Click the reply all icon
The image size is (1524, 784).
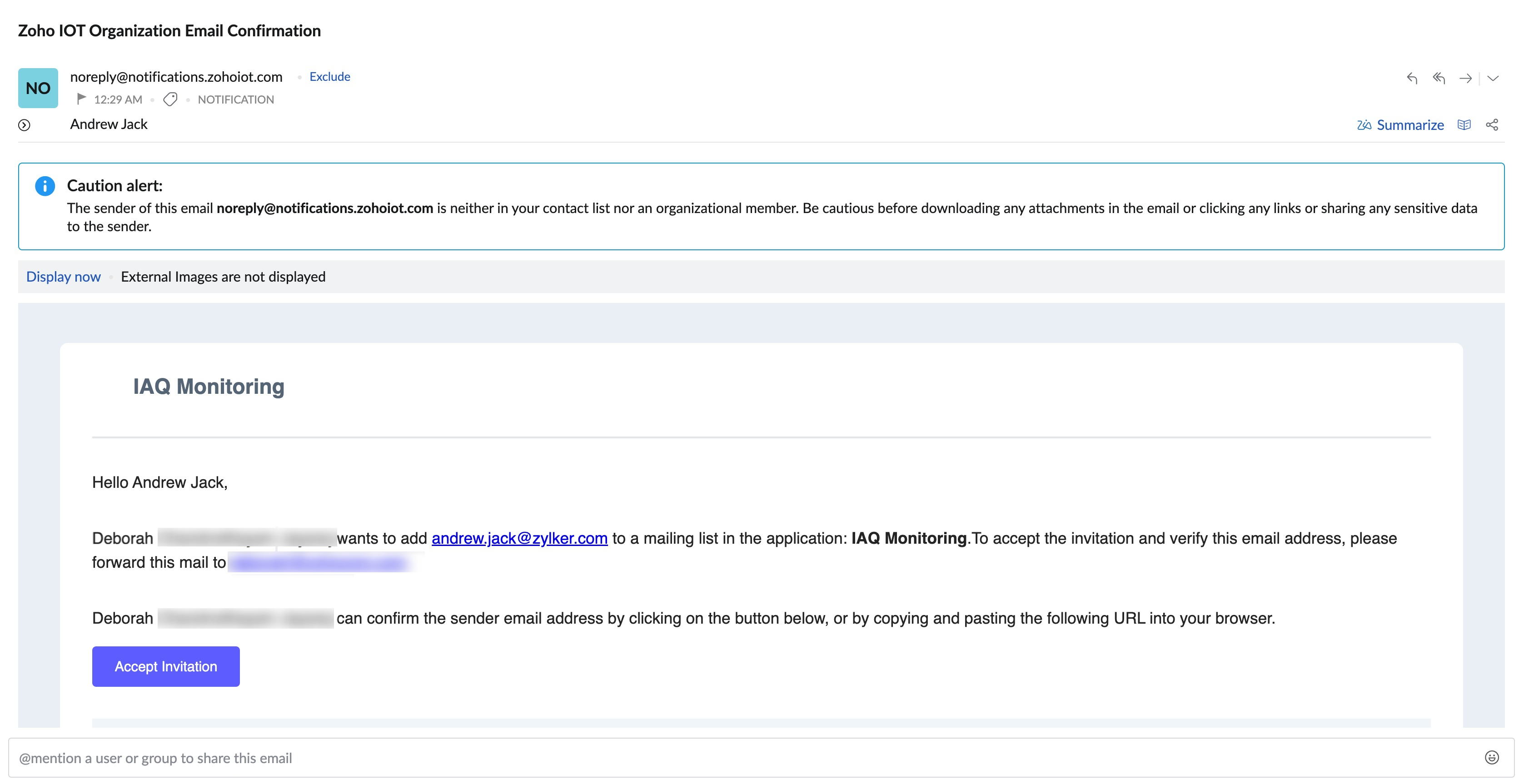(x=1439, y=78)
